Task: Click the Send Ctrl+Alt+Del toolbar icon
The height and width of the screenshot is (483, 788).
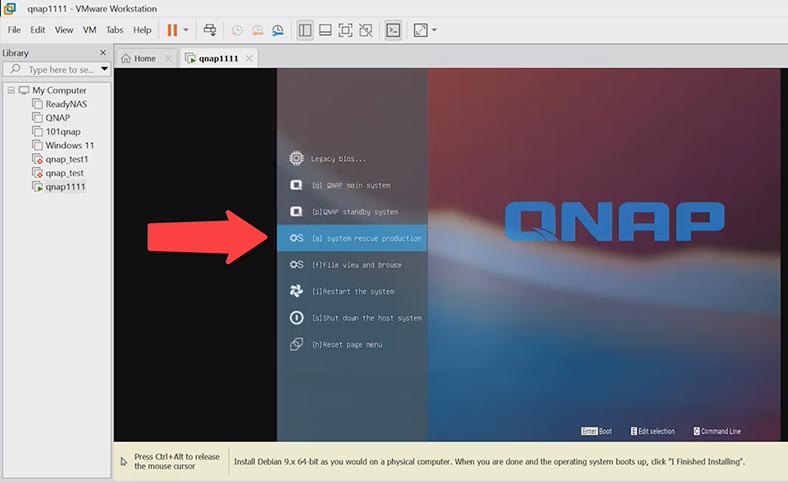Action: tap(210, 30)
